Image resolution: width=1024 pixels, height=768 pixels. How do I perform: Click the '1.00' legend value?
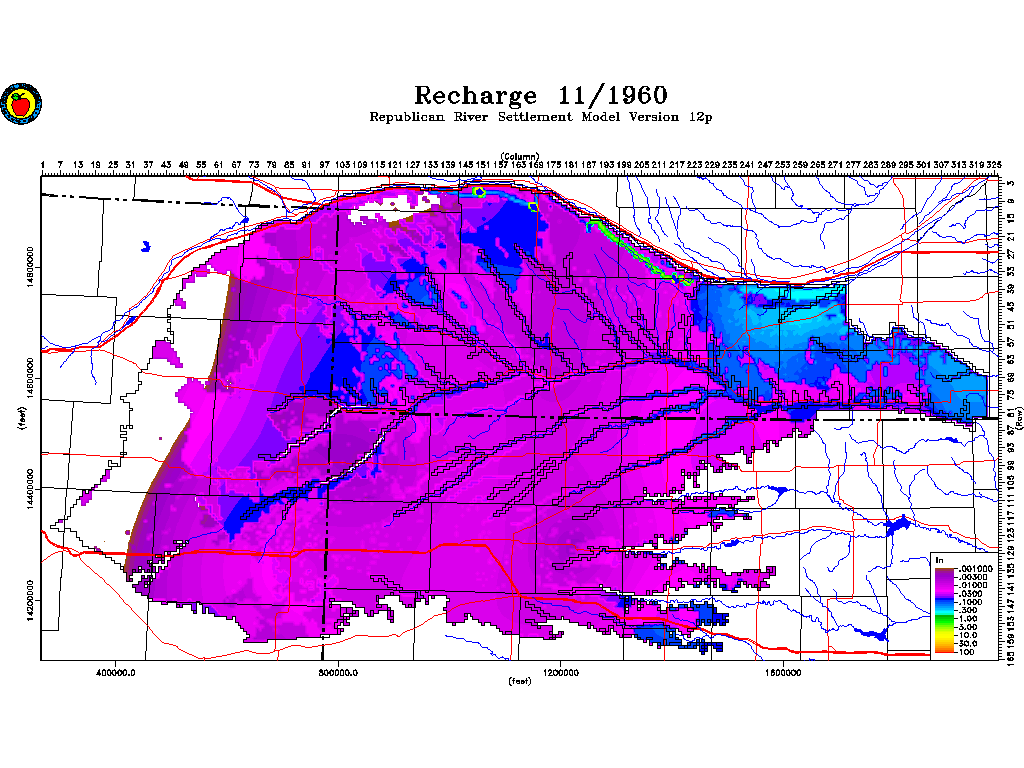[x=967, y=618]
